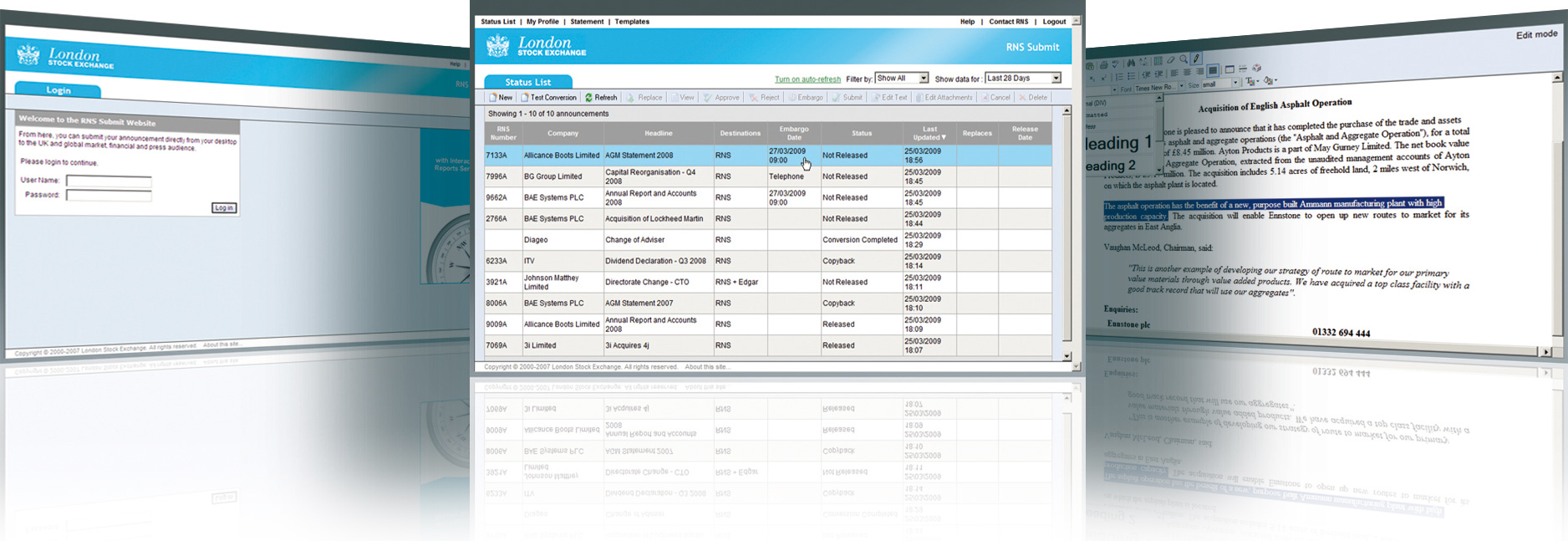Click the numbered list icon in editor
This screenshot has width=1568, height=541.
(1119, 77)
